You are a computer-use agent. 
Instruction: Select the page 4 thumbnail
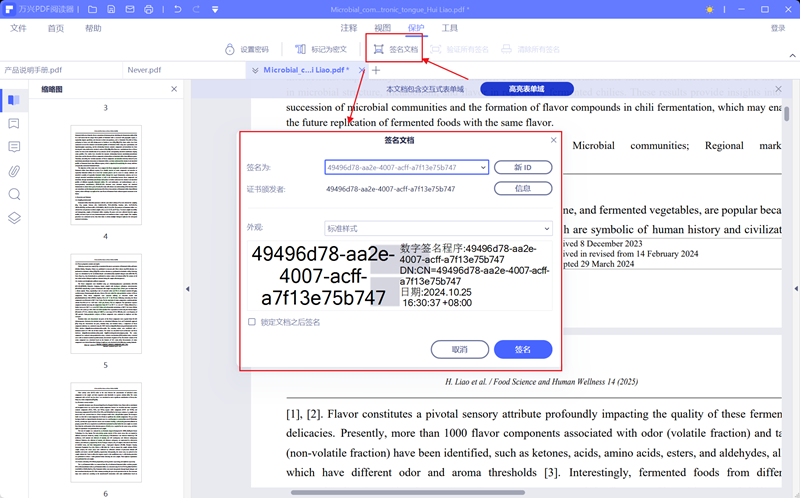point(106,175)
